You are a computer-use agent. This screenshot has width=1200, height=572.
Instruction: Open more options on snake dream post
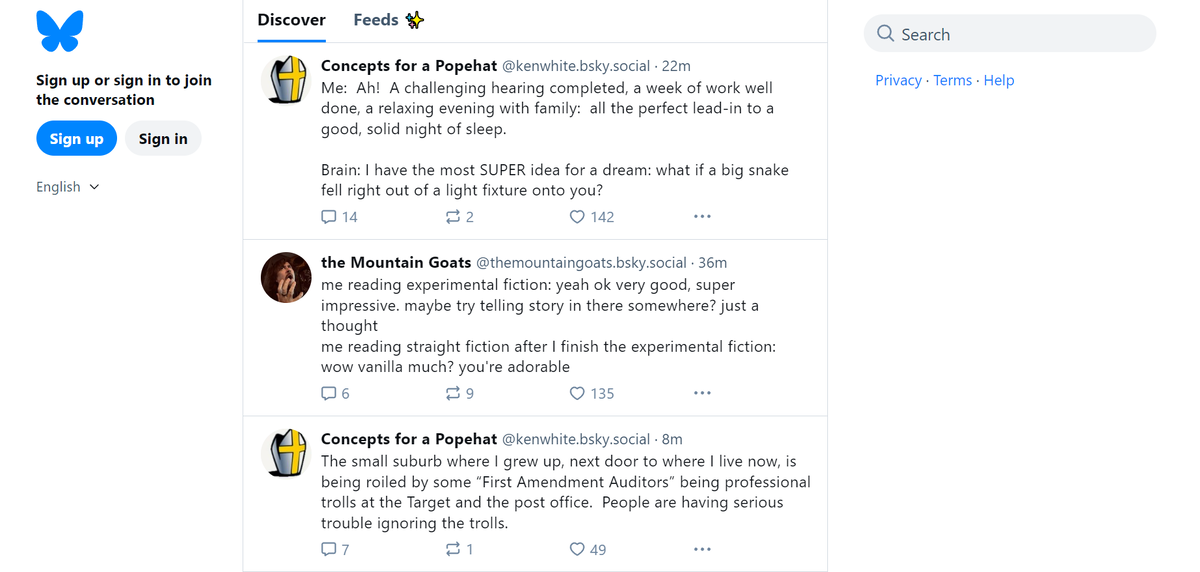(x=702, y=217)
